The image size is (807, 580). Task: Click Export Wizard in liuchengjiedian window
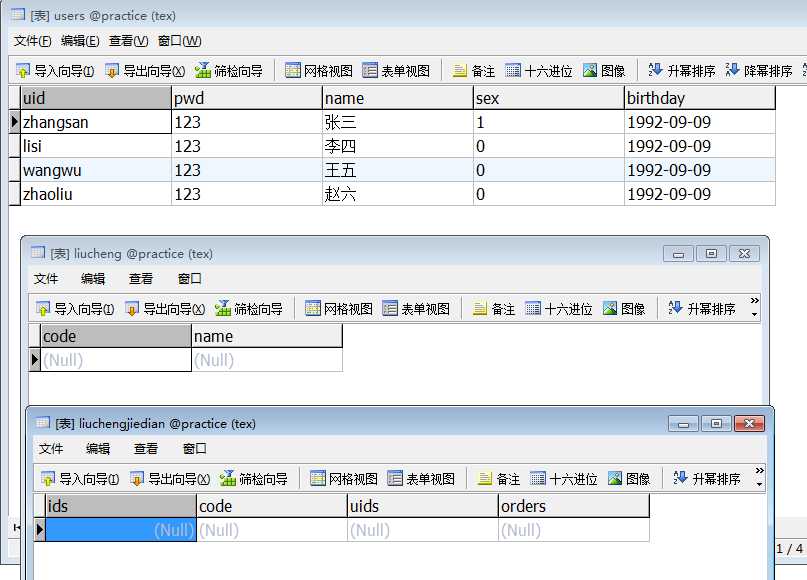(x=170, y=479)
